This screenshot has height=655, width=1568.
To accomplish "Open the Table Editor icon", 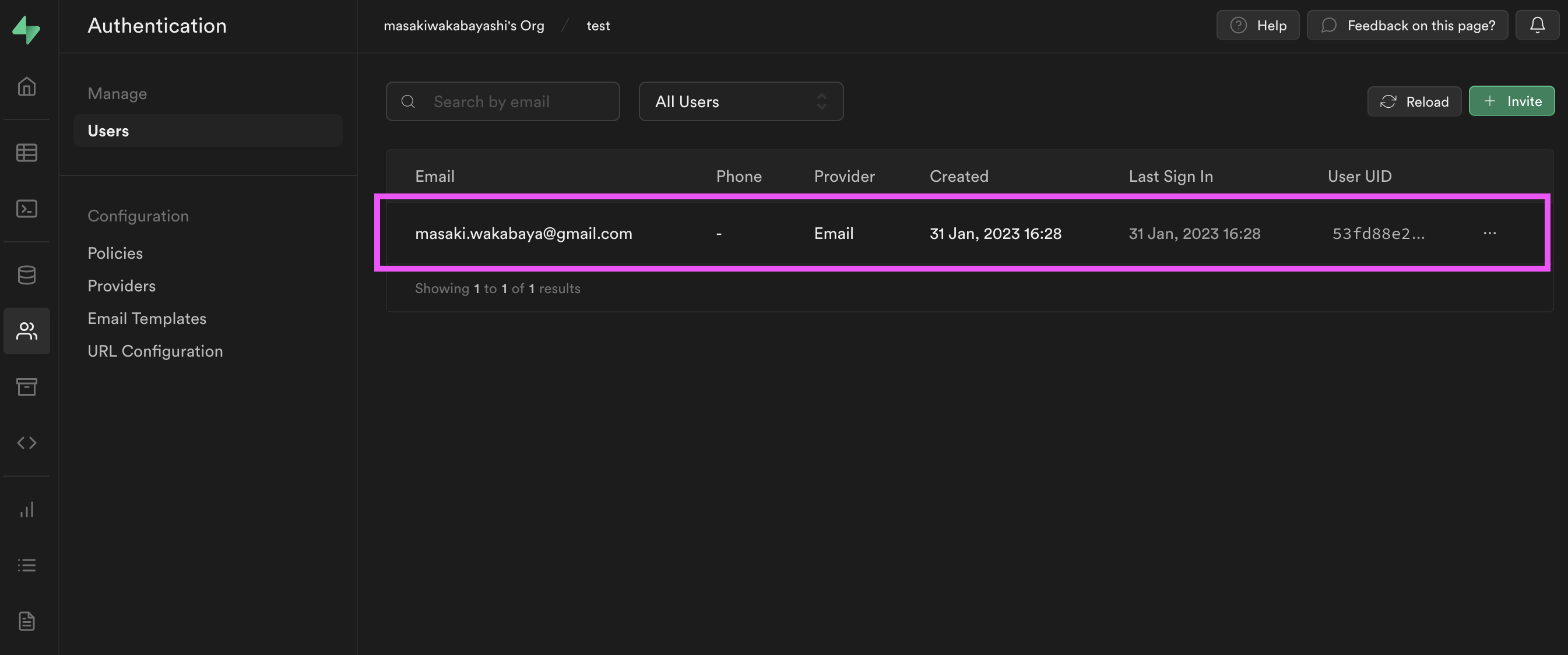I will point(26,152).
